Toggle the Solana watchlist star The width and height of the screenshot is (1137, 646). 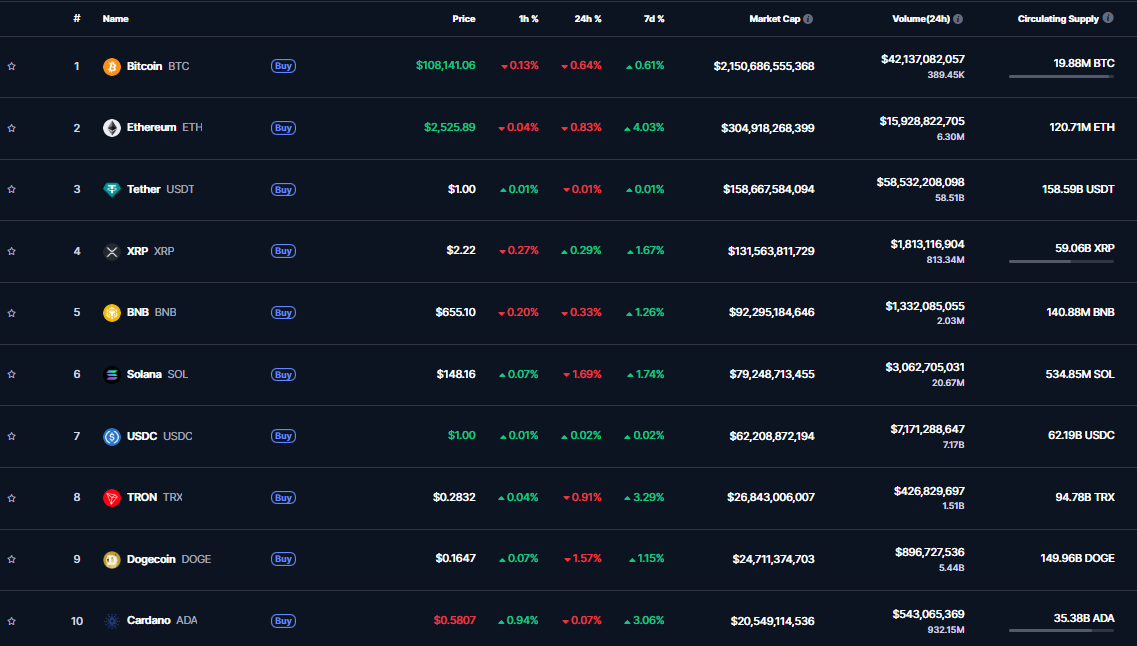pos(12,375)
